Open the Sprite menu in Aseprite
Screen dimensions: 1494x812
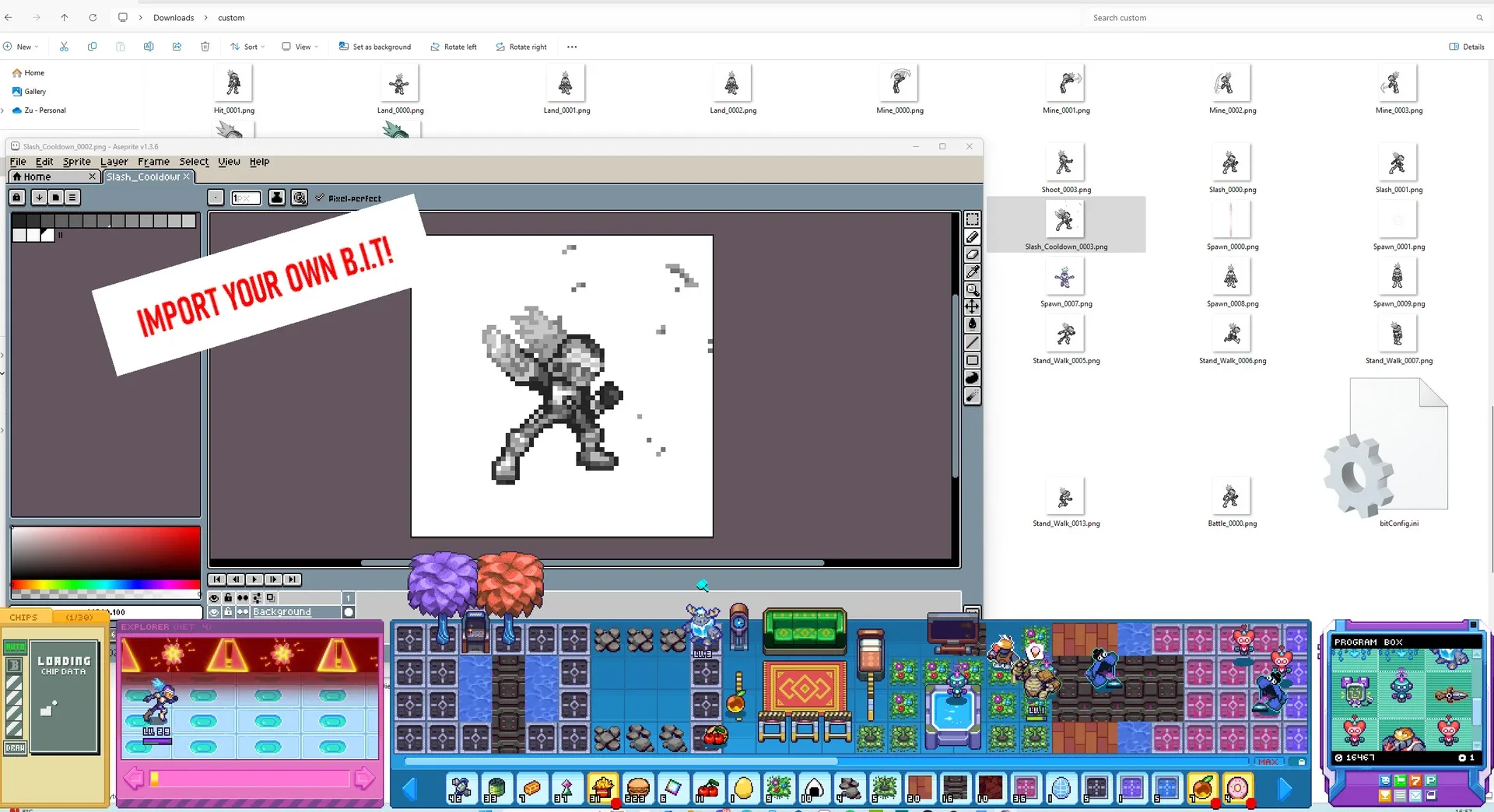(x=76, y=162)
